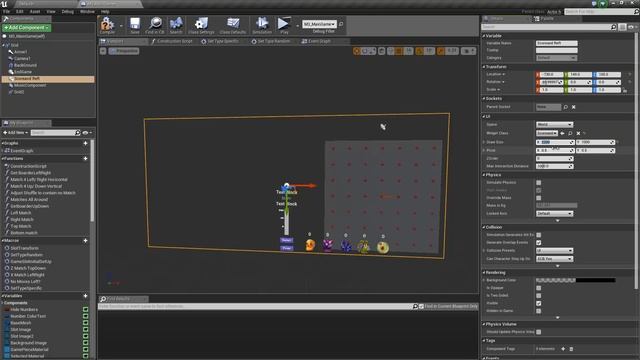Select the SlotTransform macro
Viewport: 640px width, 360px height.
click(x=24, y=248)
